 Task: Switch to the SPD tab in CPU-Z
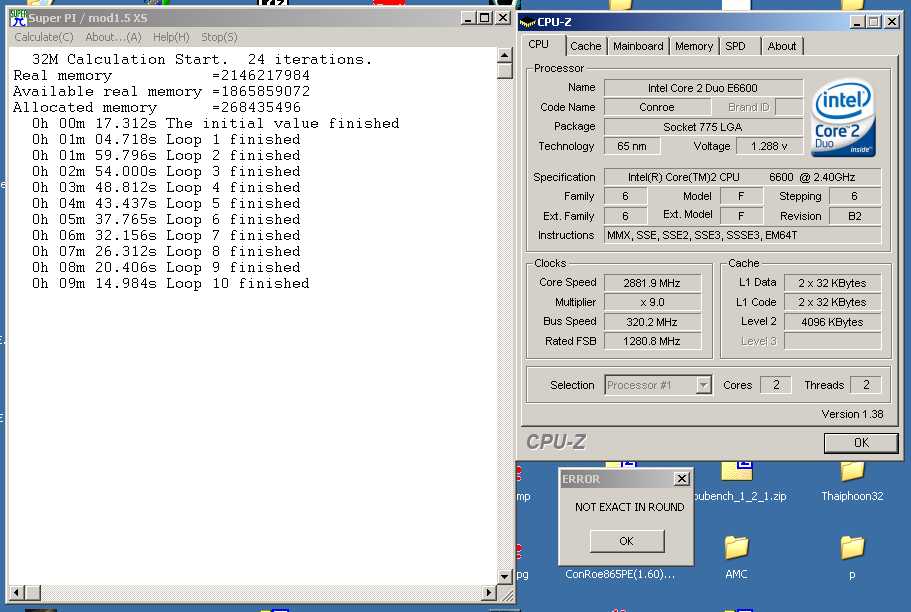pos(735,46)
